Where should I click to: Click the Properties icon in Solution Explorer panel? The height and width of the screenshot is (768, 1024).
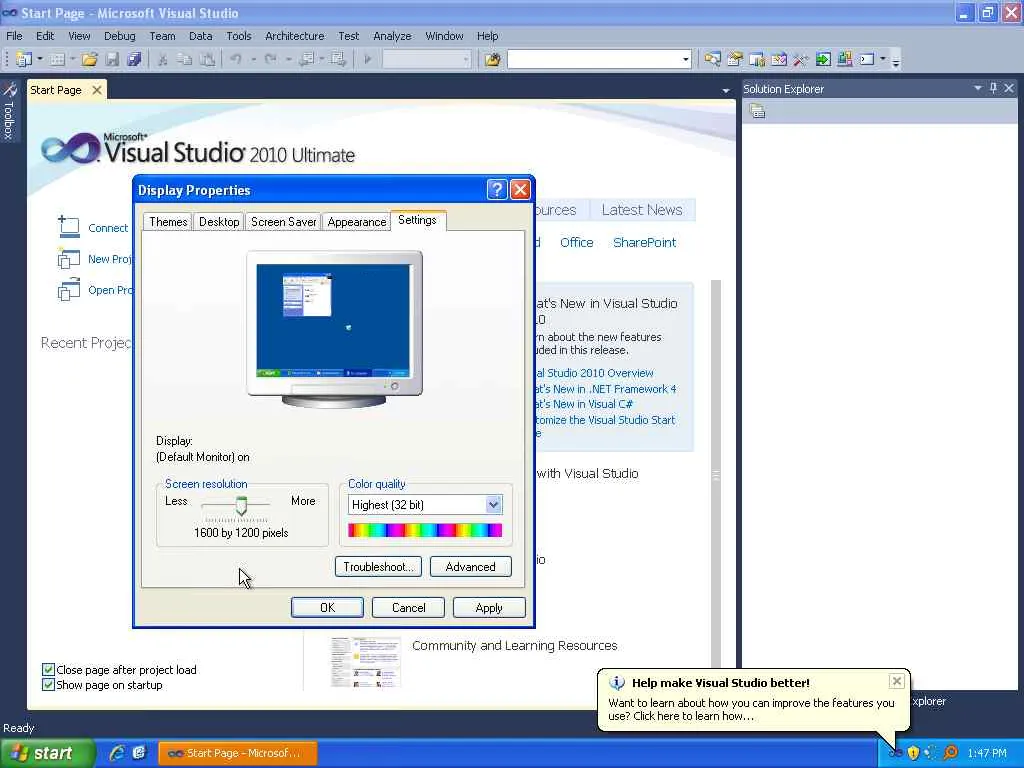[757, 111]
